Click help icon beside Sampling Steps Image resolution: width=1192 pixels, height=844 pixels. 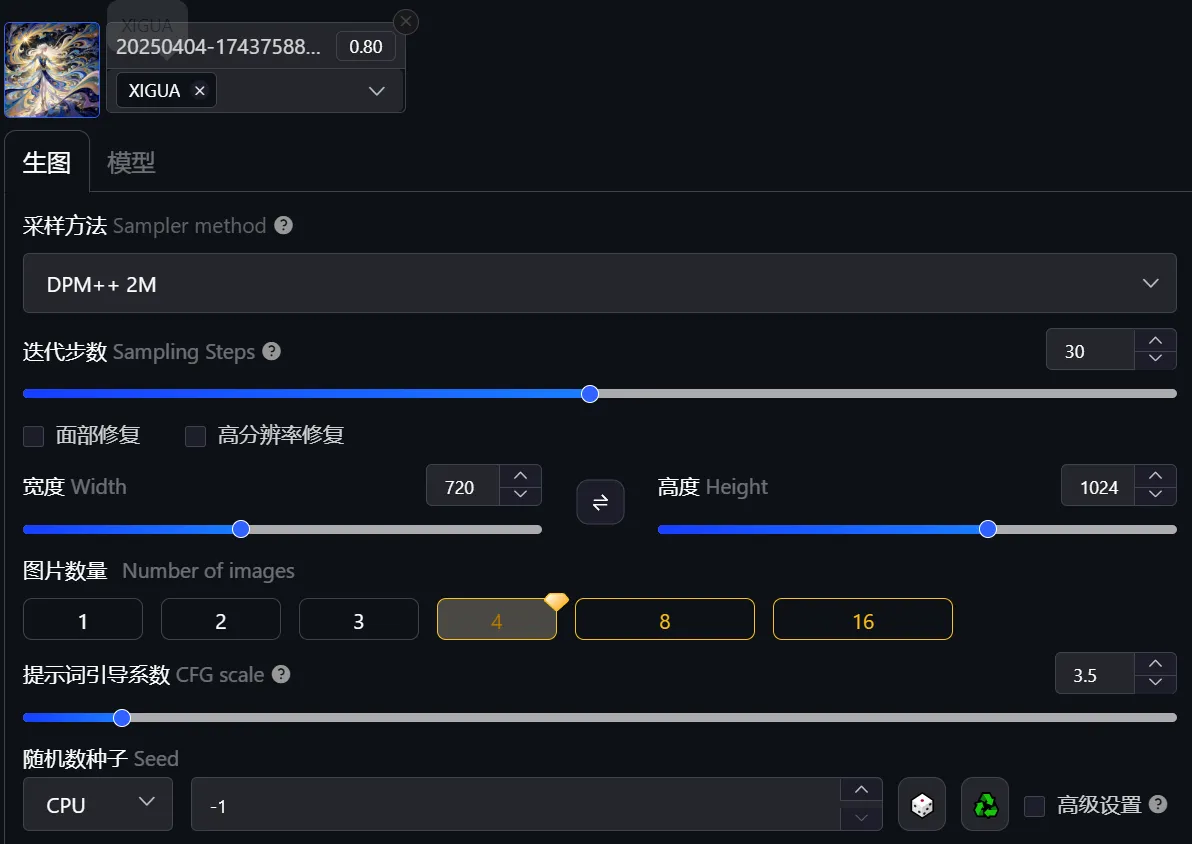point(271,351)
